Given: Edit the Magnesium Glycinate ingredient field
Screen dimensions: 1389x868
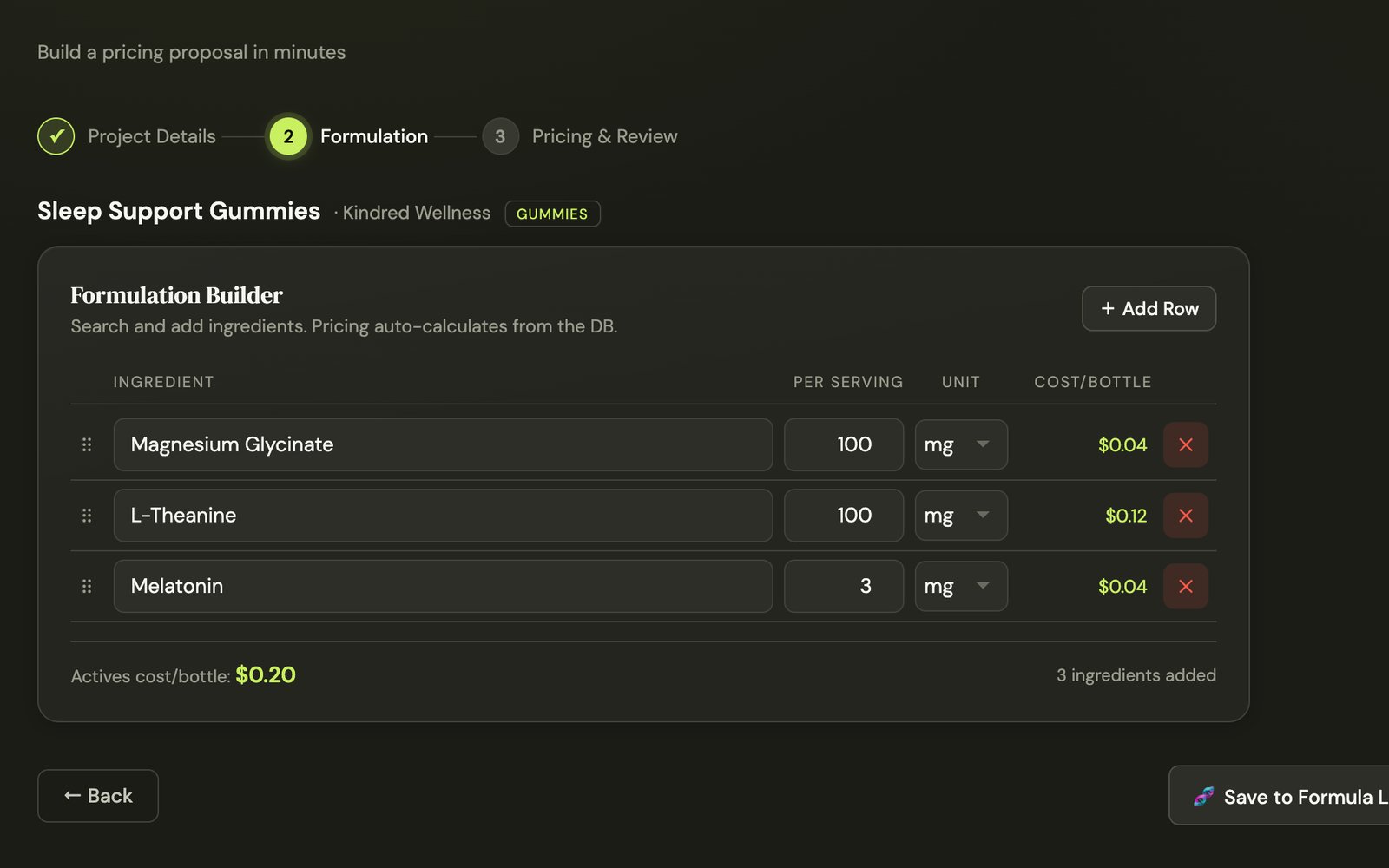Looking at the screenshot, I should pos(443,444).
